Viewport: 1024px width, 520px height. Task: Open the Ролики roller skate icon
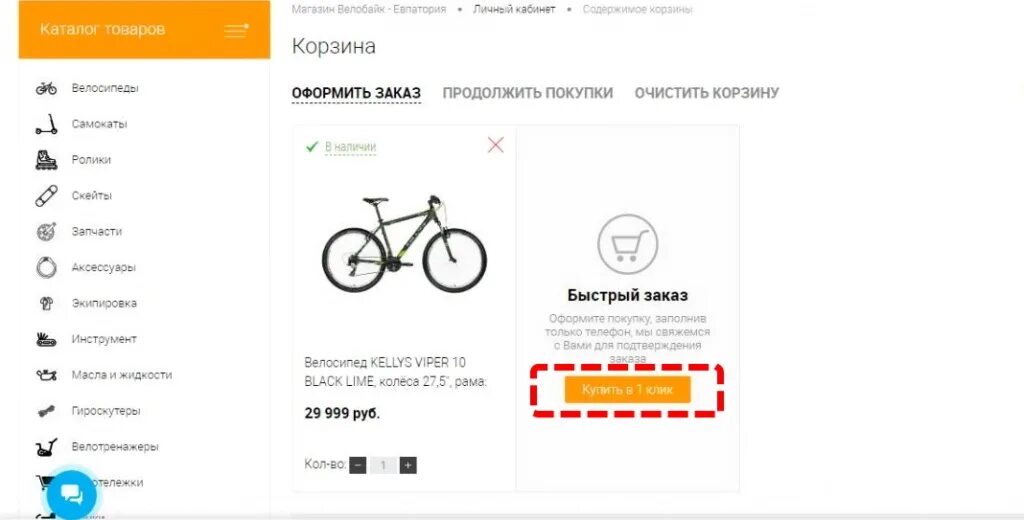[46, 159]
